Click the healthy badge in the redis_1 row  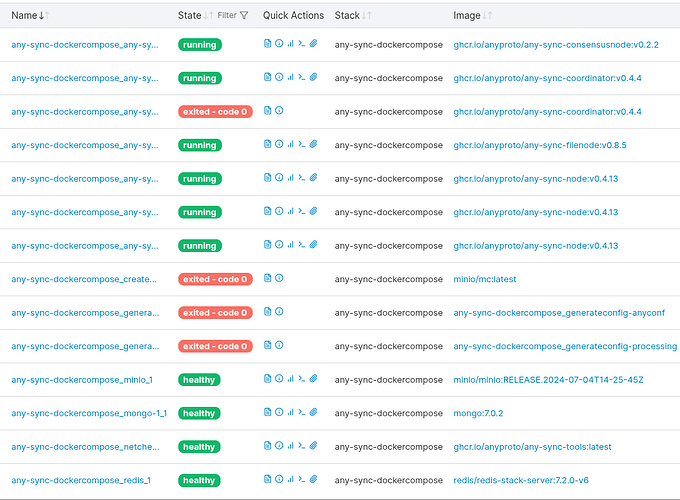(199, 480)
